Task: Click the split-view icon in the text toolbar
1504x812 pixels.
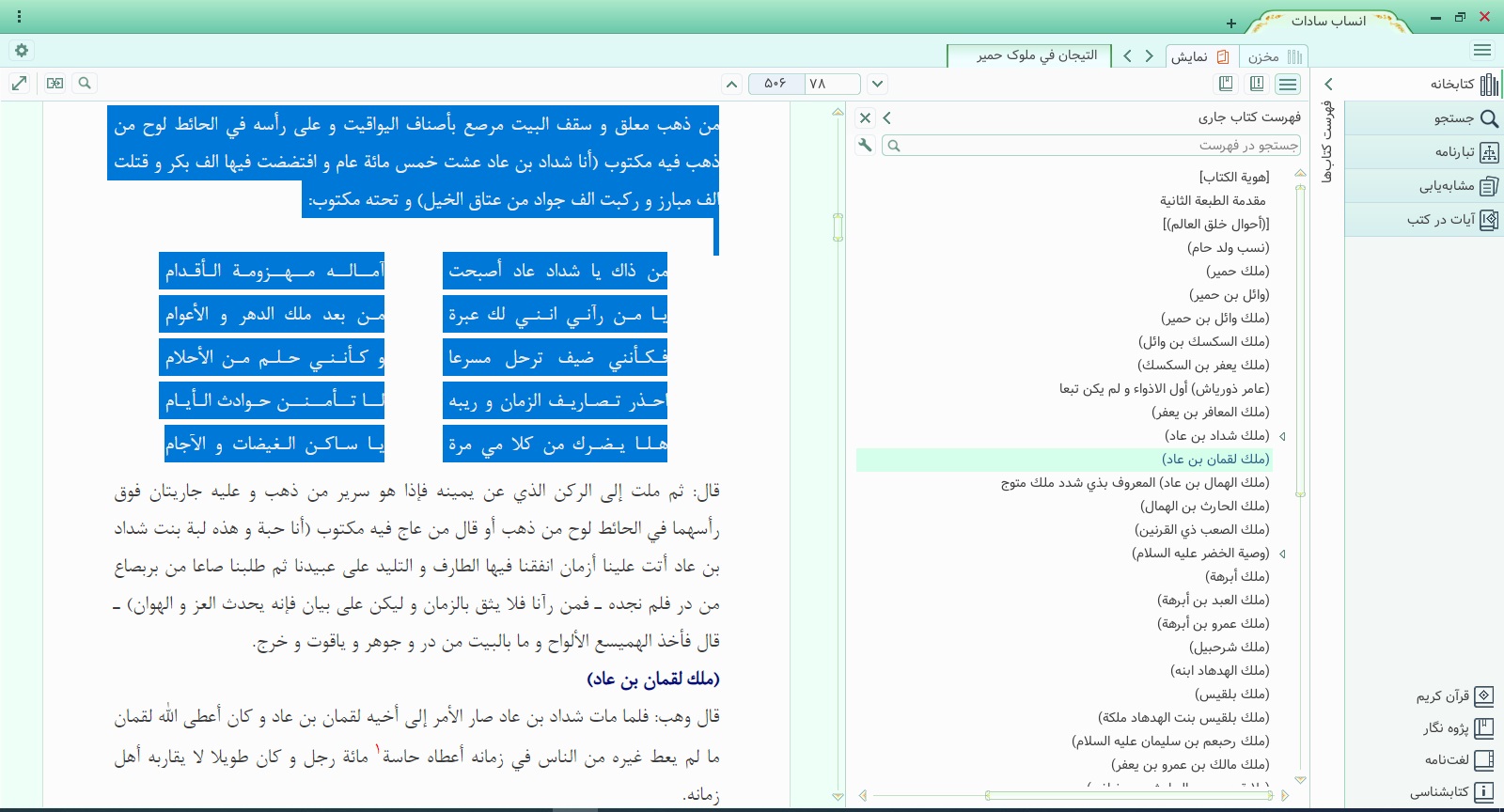Action: click(x=55, y=84)
